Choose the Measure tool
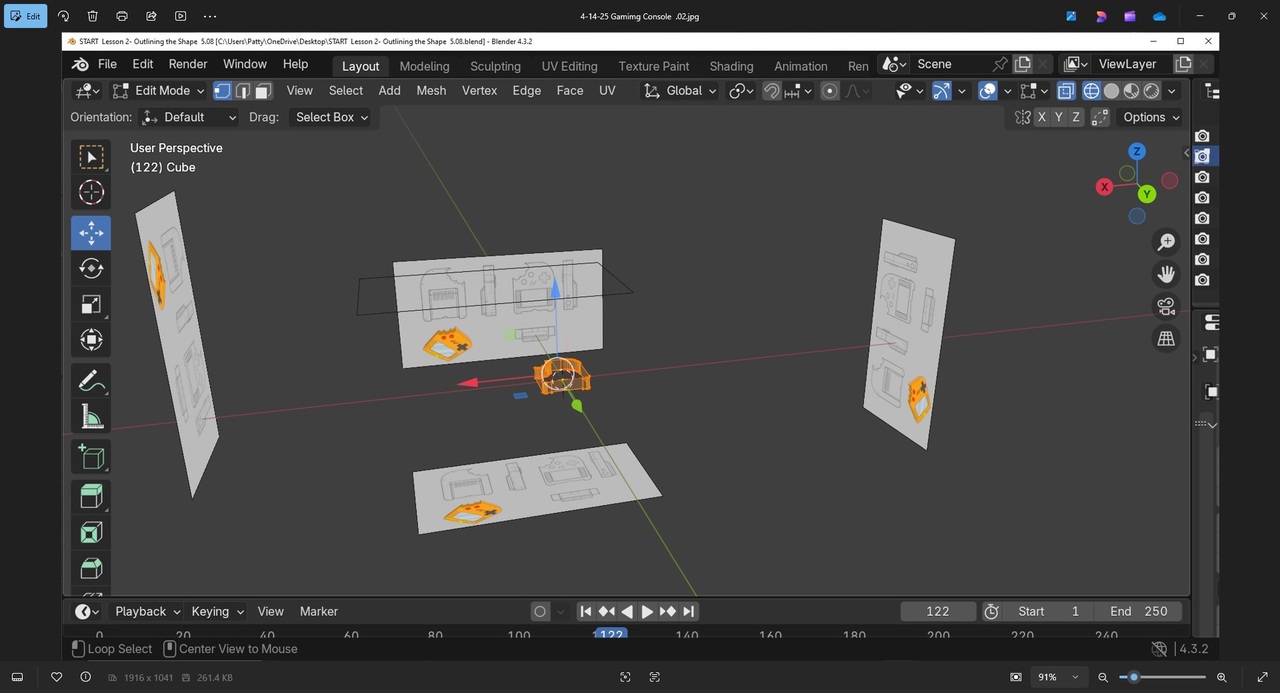 coord(91,417)
